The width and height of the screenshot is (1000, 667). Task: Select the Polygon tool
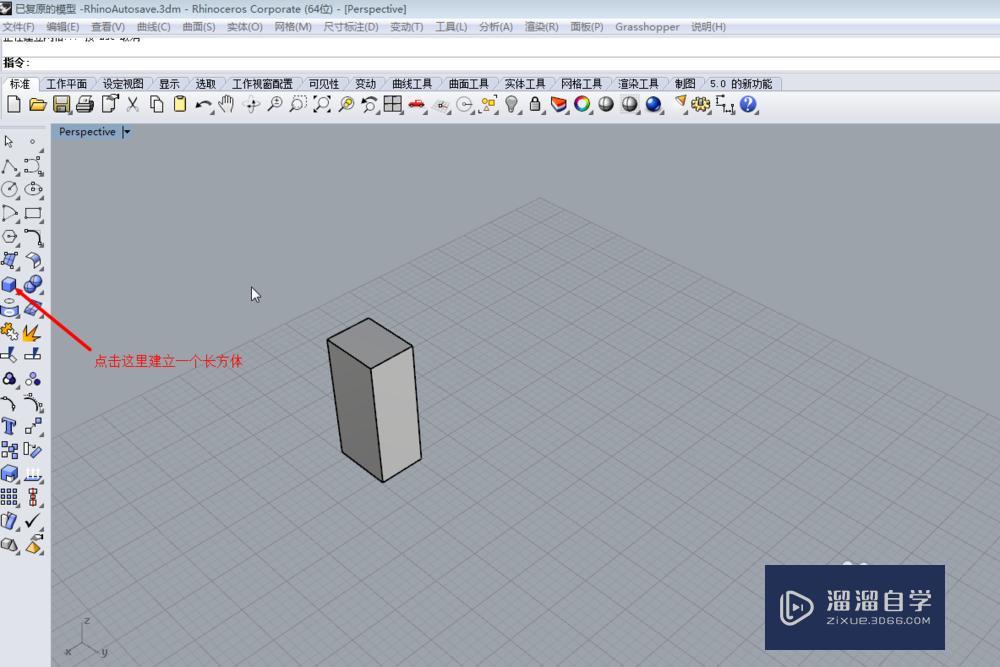pos(10,237)
